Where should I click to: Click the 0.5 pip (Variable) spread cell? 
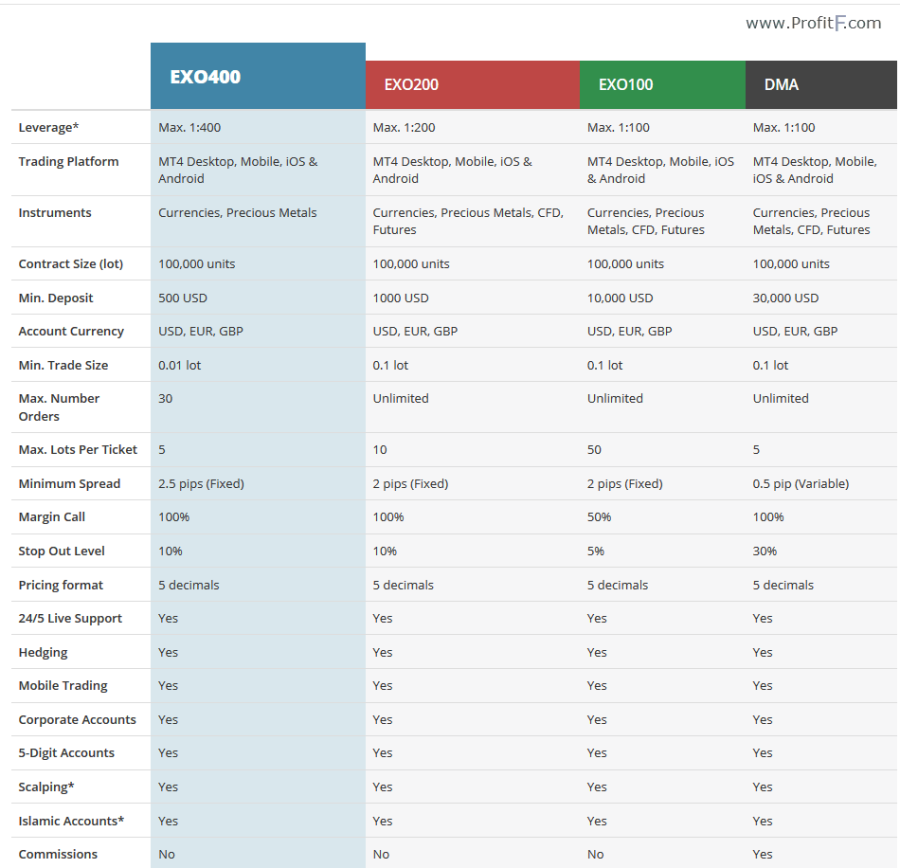801,483
